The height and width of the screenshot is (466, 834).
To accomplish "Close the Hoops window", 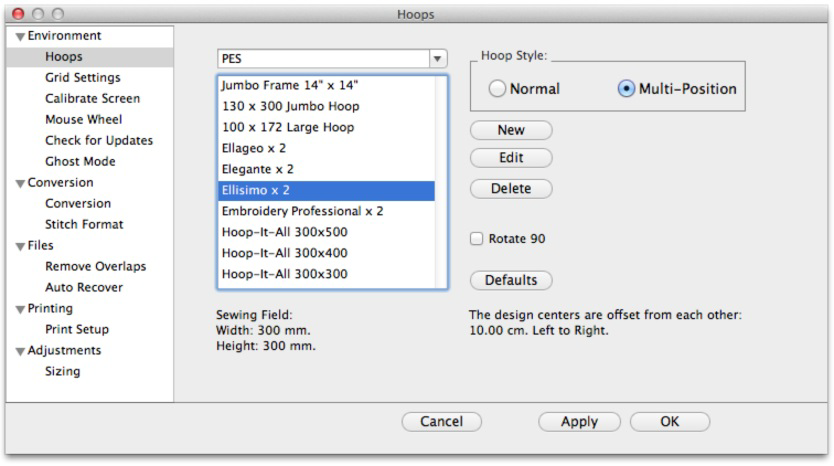I will [x=18, y=13].
